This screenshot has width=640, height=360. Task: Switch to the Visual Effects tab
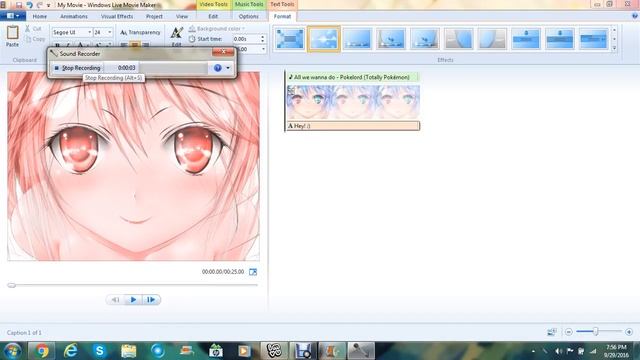pyautogui.click(x=117, y=16)
